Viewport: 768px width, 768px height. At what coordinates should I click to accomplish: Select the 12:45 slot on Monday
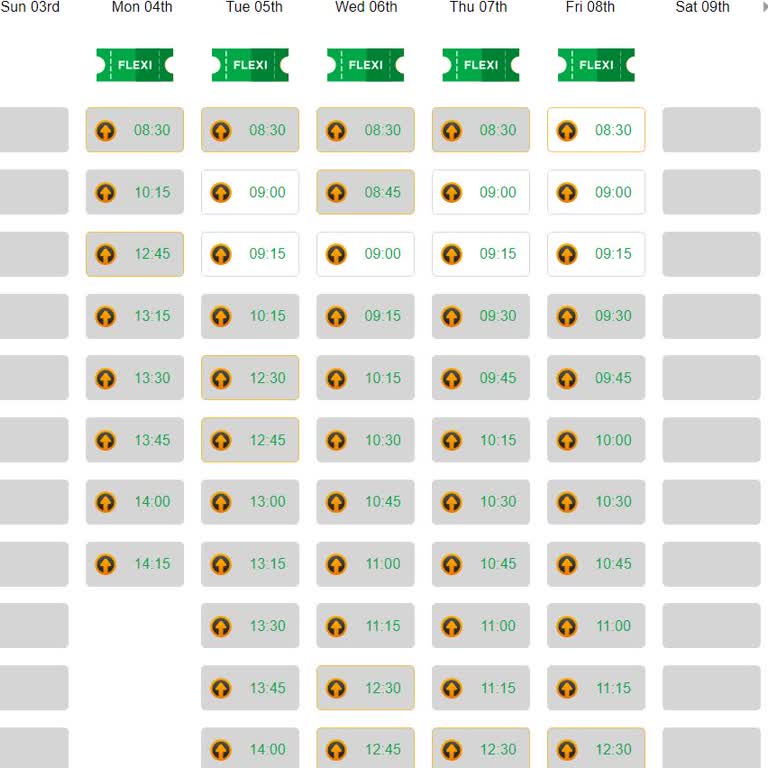135,254
